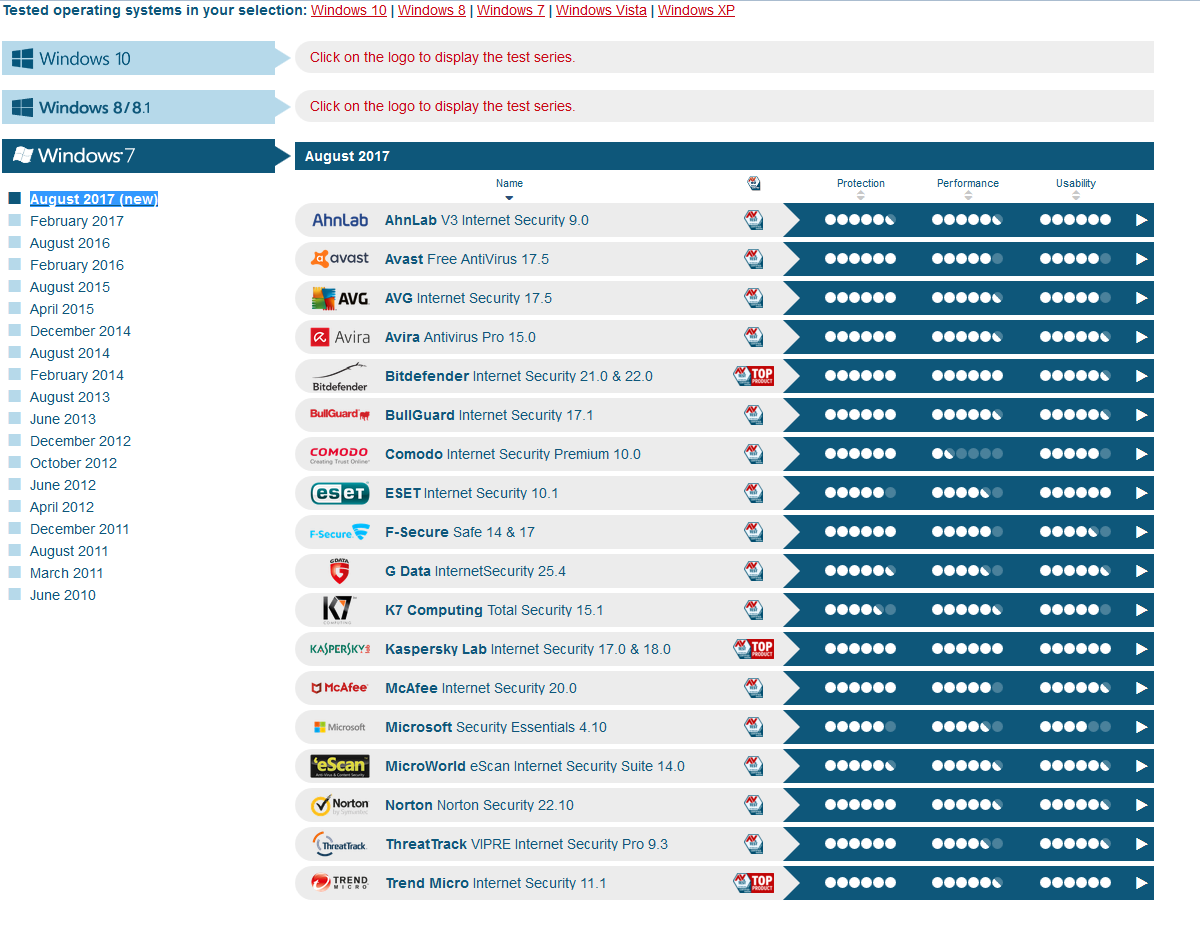Click the K7 Computing logo
1200x925 pixels.
pos(337,610)
